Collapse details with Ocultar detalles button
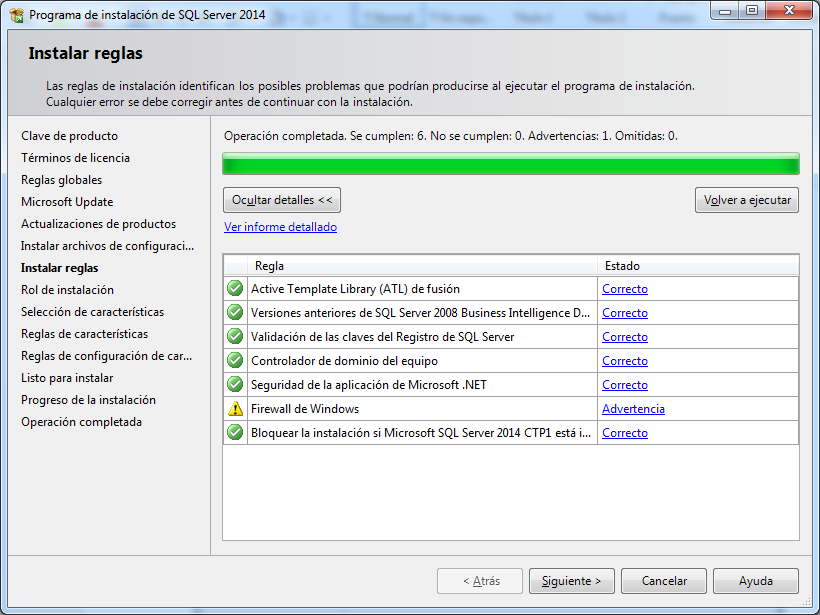The height and width of the screenshot is (615, 820). (x=282, y=200)
